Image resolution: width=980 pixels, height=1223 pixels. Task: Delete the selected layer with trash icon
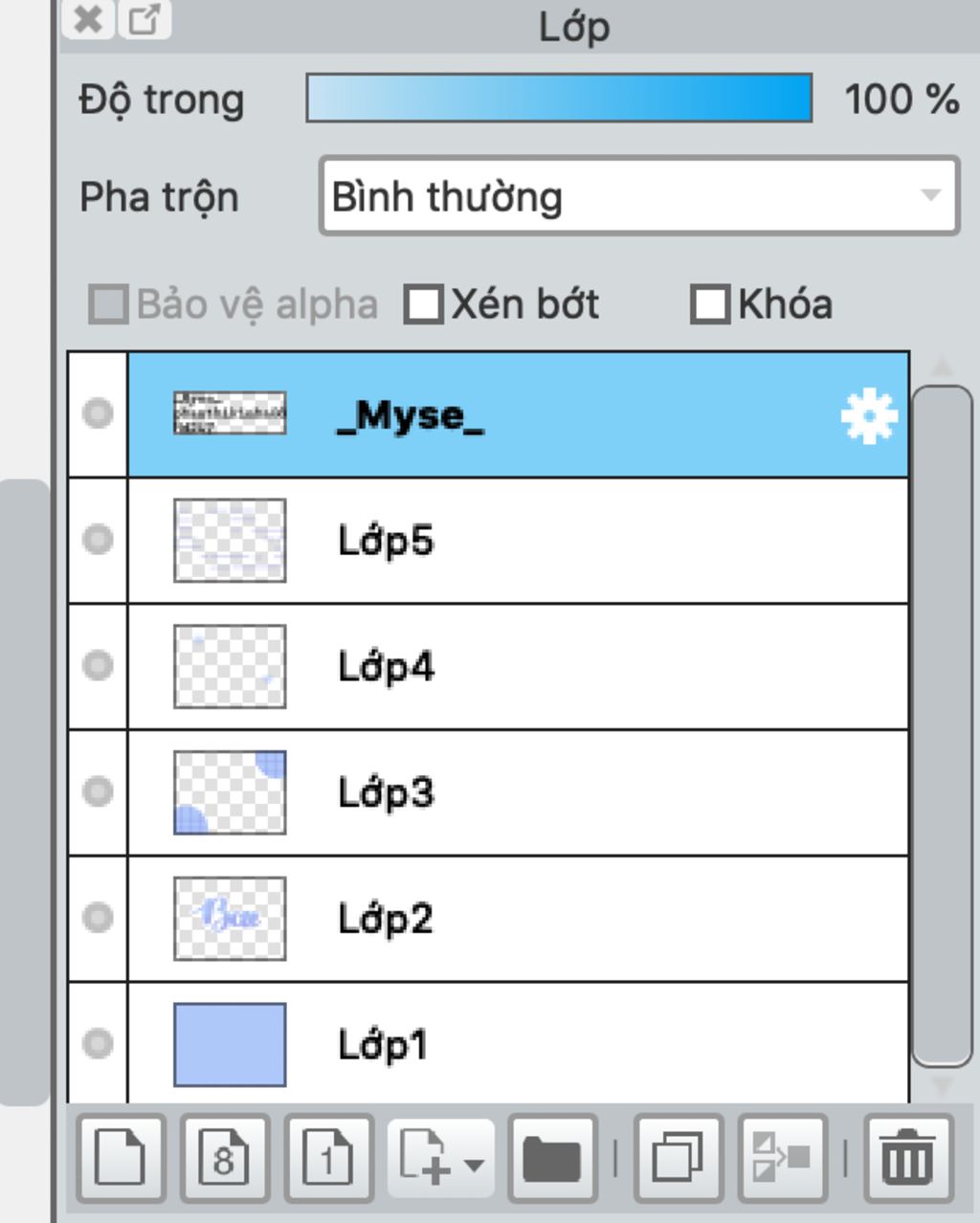(908, 1159)
